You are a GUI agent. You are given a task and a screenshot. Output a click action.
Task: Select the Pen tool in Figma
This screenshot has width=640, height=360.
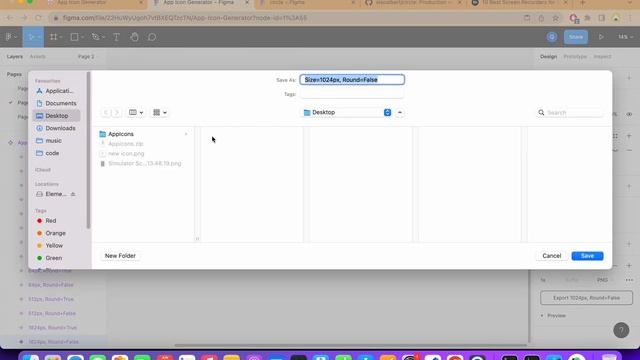pyautogui.click(x=96, y=37)
